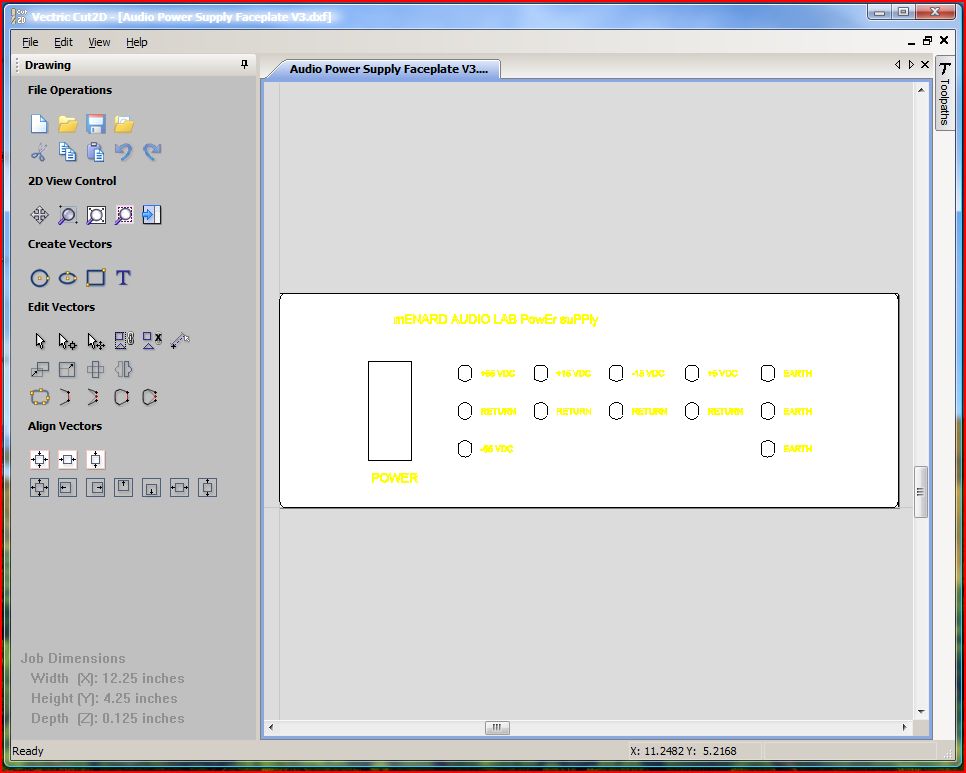Image resolution: width=966 pixels, height=773 pixels.
Task: Undo the last action
Action: point(124,152)
